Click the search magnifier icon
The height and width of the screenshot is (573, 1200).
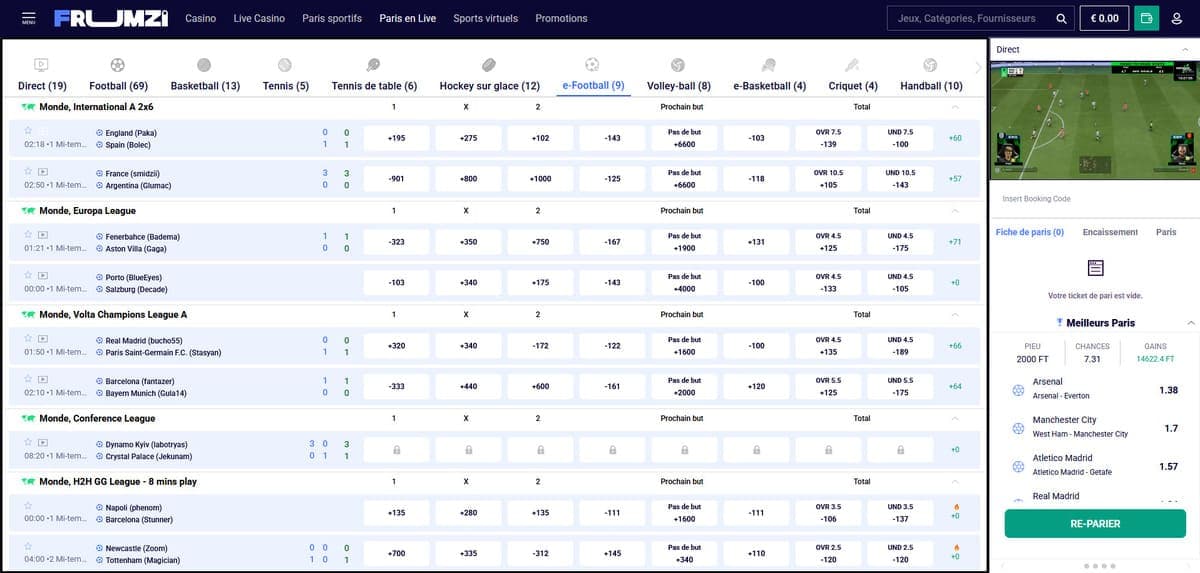tap(1061, 18)
